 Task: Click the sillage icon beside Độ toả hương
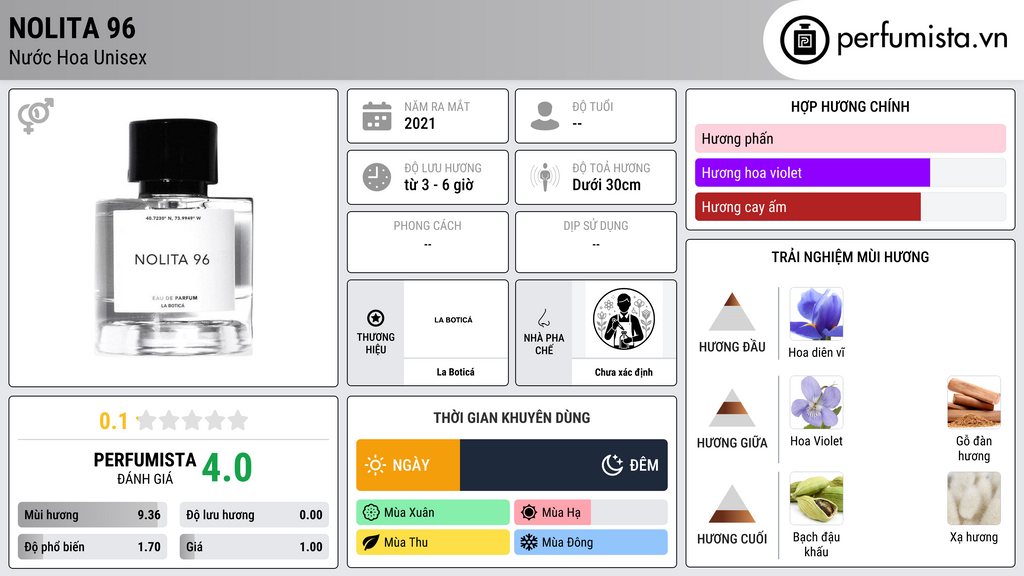[x=545, y=177]
